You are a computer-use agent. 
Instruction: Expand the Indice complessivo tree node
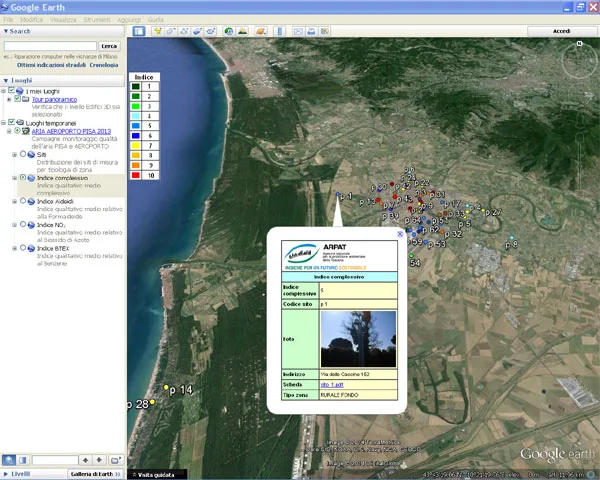[15, 178]
